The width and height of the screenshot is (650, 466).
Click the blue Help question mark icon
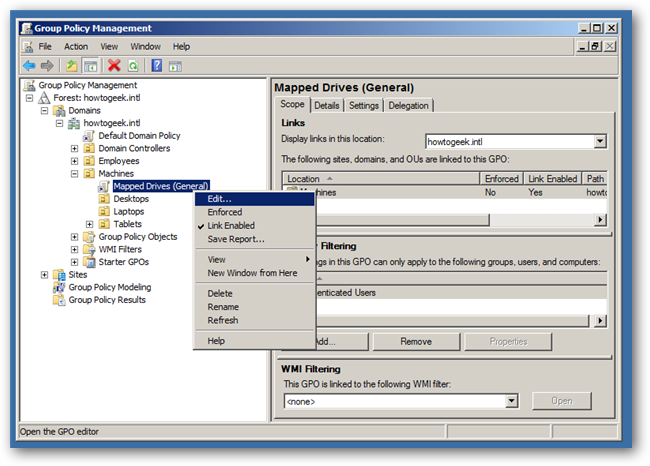[157, 66]
